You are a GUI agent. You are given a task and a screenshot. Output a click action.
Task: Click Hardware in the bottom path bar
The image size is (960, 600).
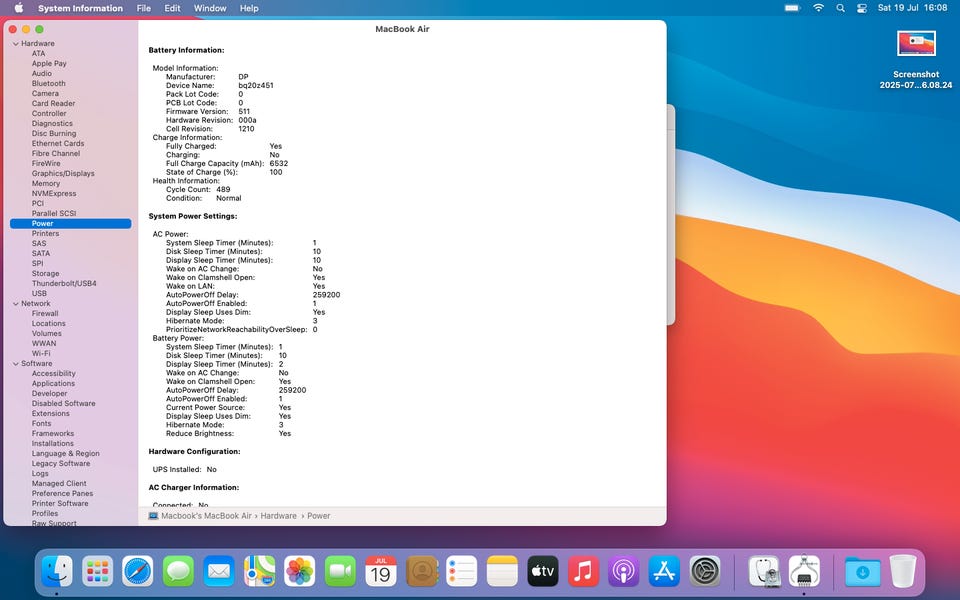click(x=279, y=516)
